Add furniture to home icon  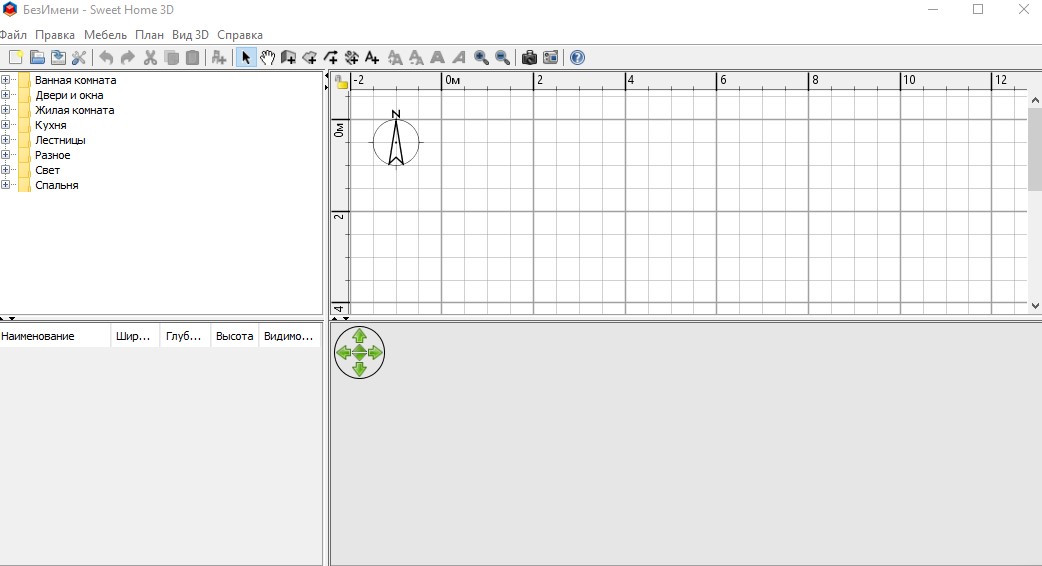click(219, 58)
